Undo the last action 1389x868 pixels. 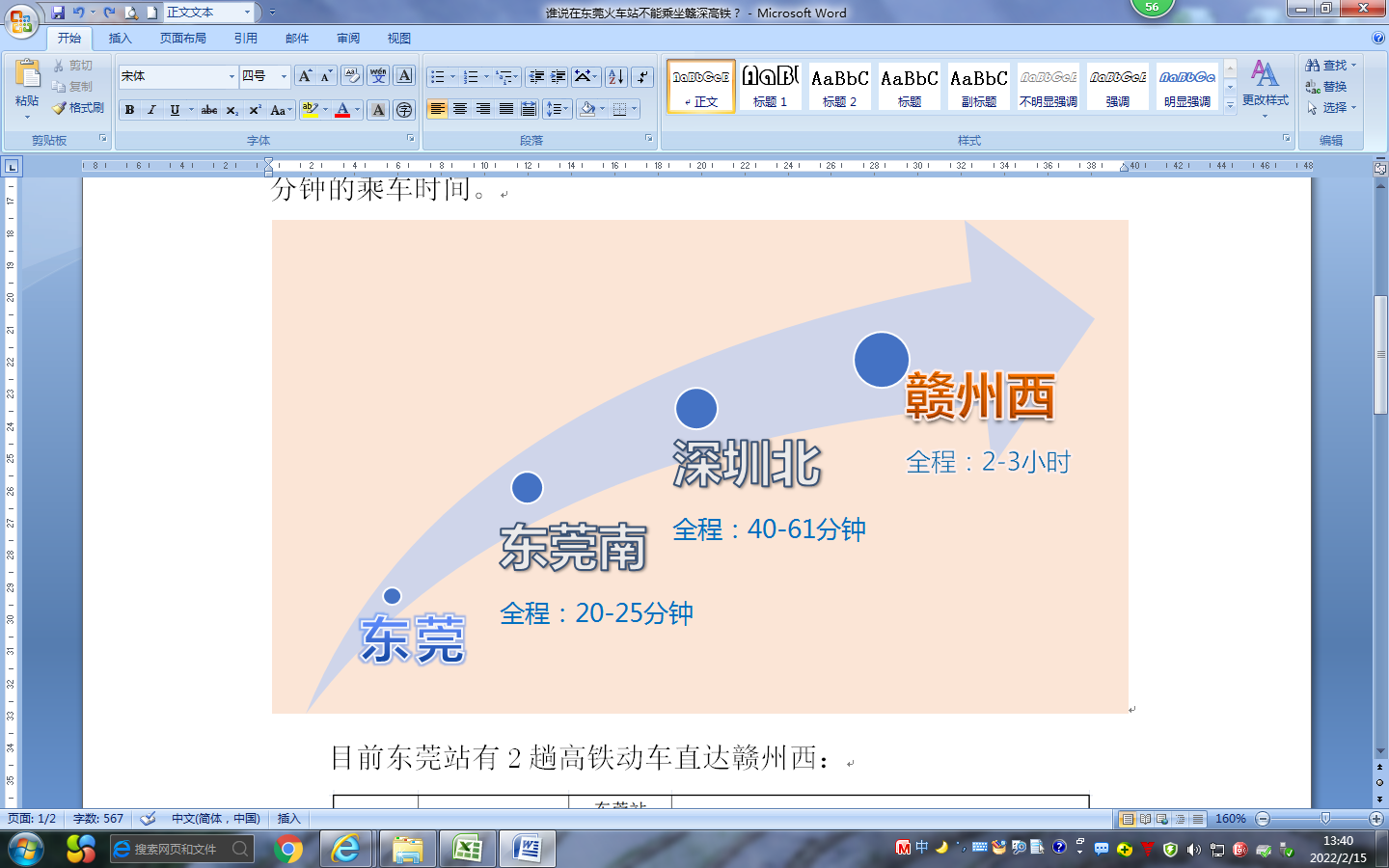tap(79, 13)
